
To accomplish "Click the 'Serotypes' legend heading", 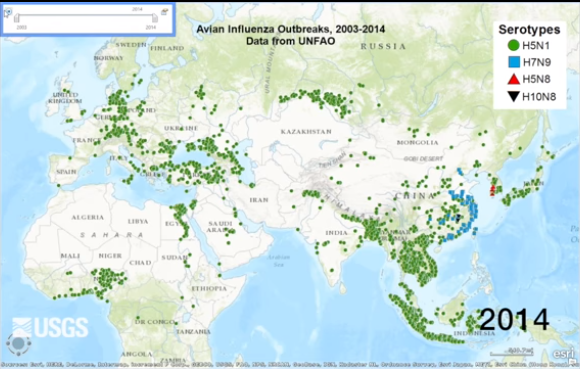I will pyautogui.click(x=529, y=30).
